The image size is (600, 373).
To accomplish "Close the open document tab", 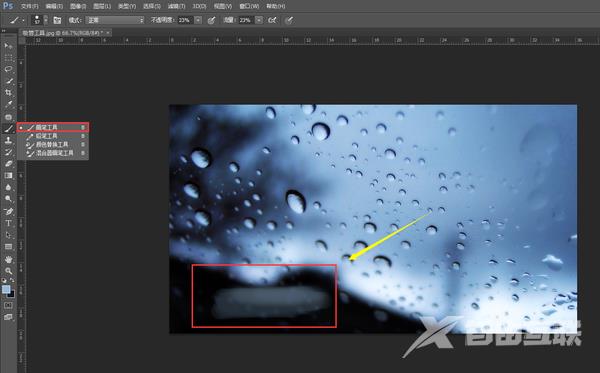I will point(108,33).
